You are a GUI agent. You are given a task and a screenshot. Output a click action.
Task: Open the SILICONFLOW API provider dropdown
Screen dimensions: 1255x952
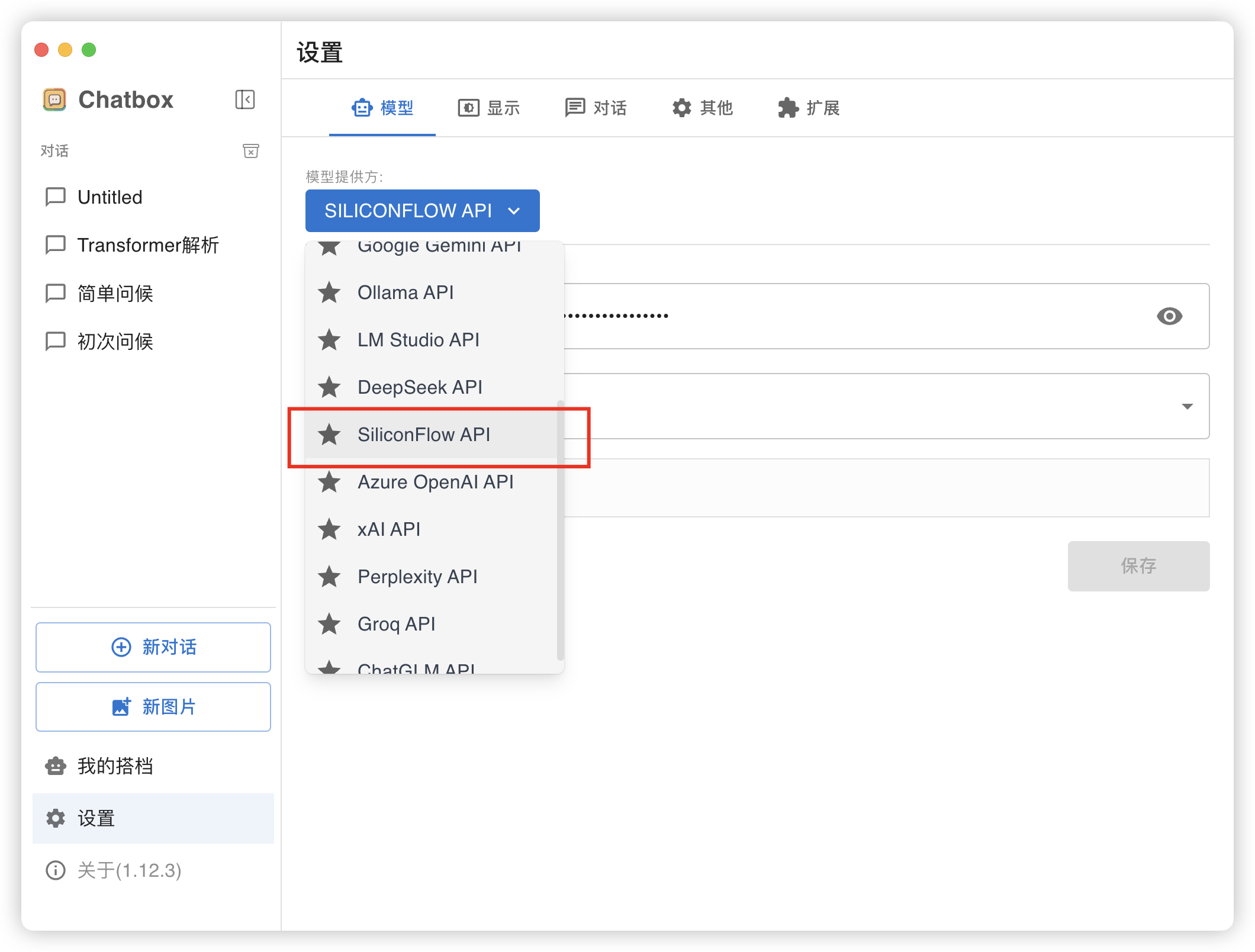pyautogui.click(x=423, y=211)
